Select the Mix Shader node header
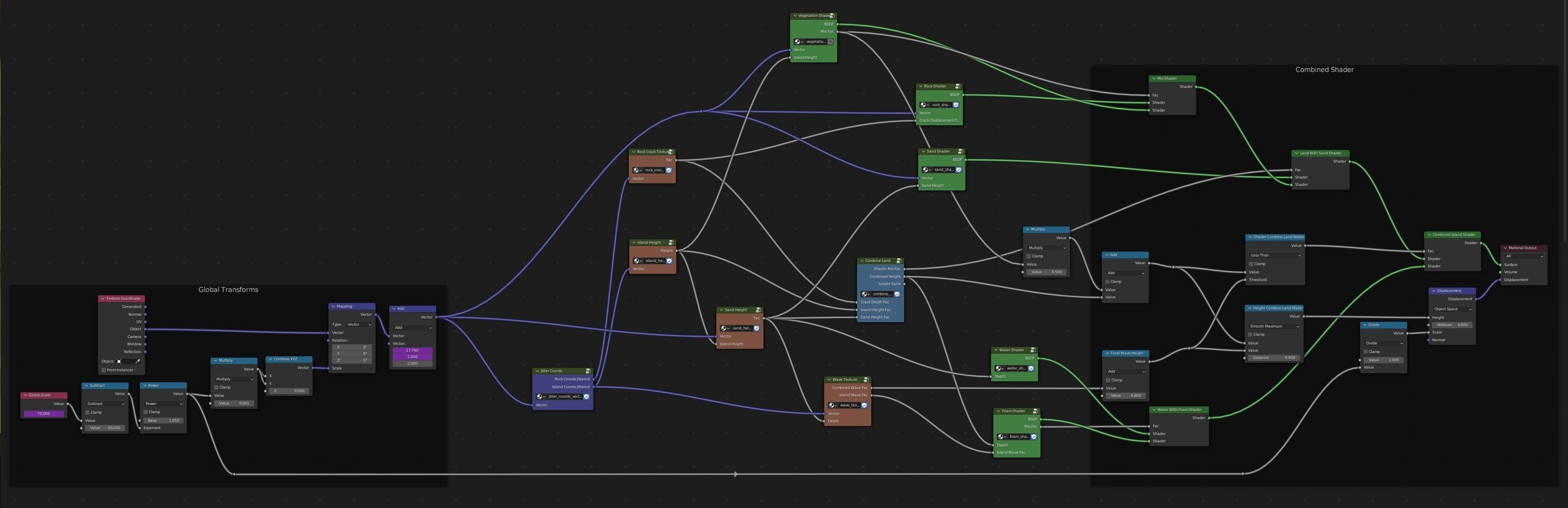 (1172, 78)
